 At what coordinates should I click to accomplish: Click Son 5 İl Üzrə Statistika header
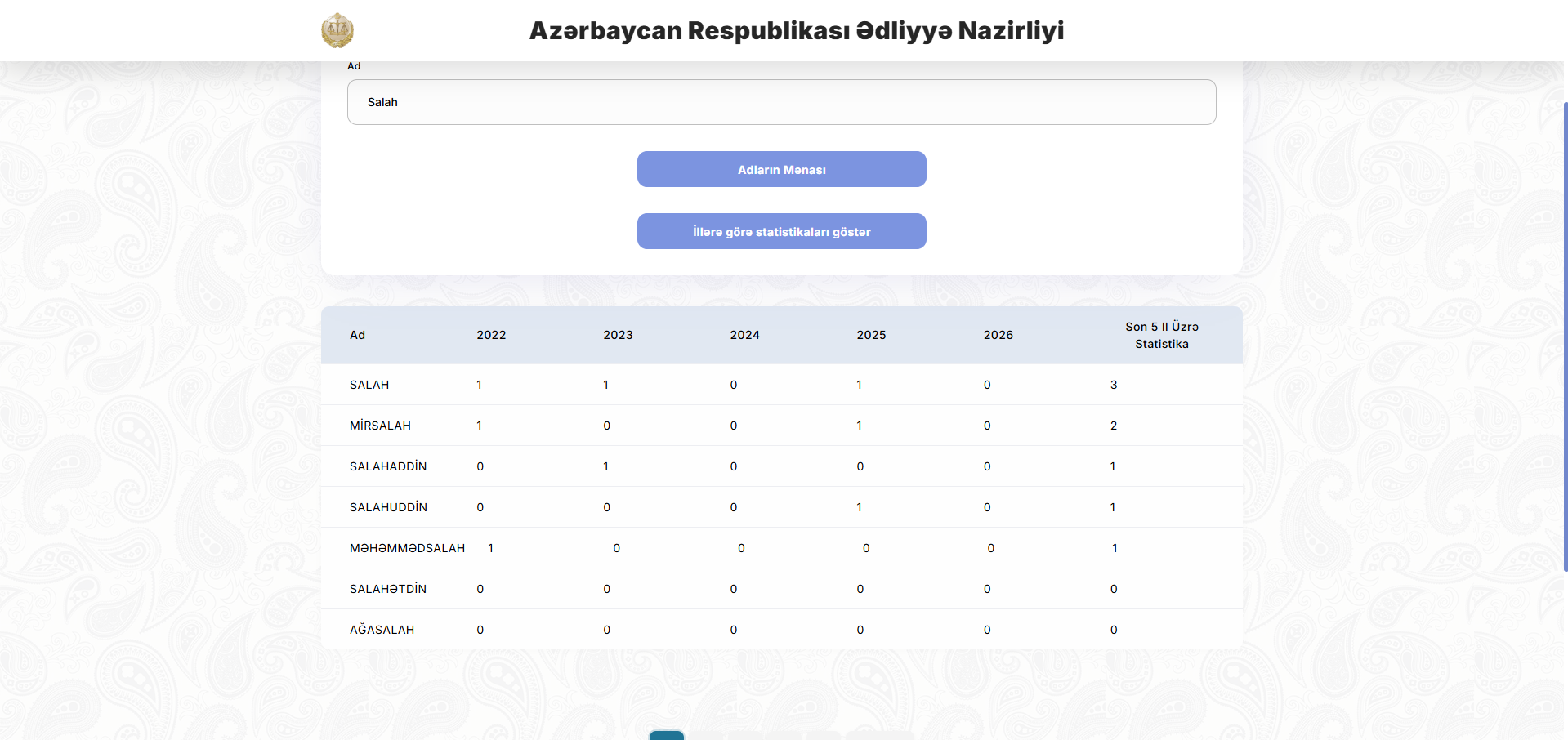click(x=1161, y=335)
